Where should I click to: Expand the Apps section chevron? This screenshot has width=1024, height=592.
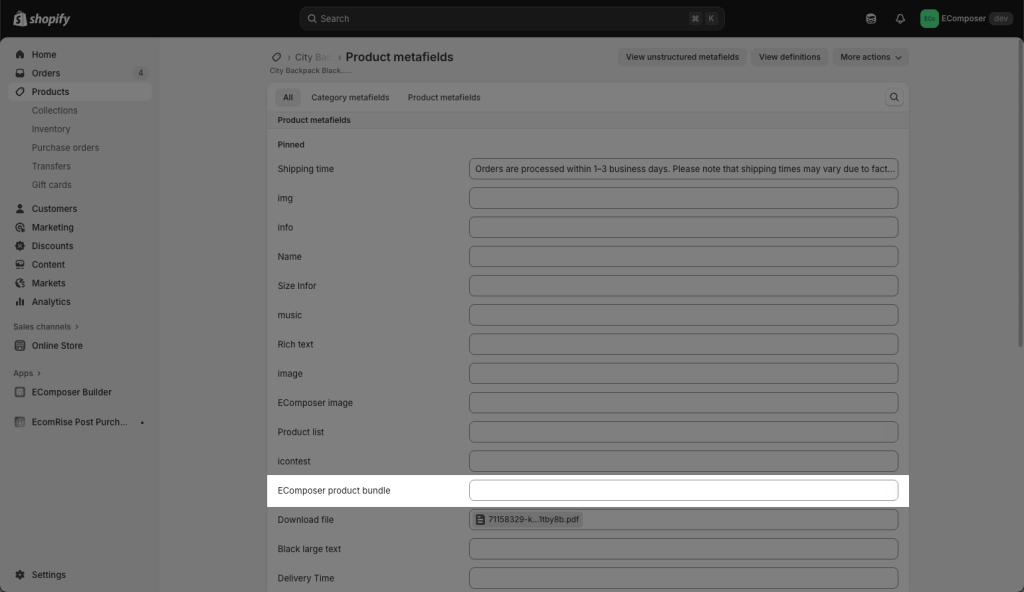39,373
